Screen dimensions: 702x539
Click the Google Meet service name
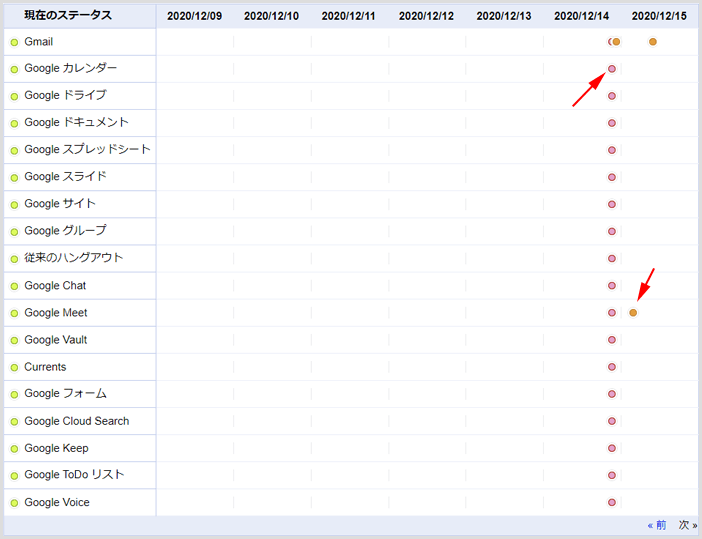pyautogui.click(x=56, y=312)
